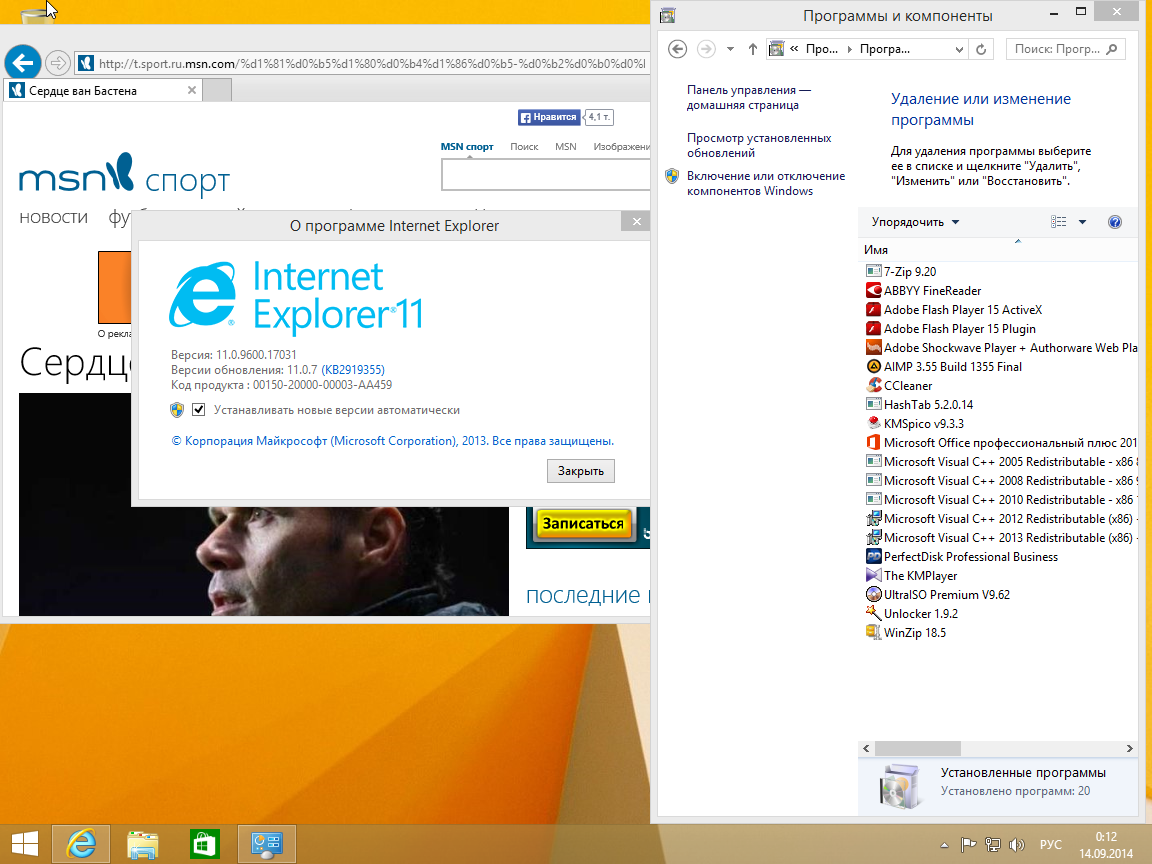1152x864 pixels.
Task: Open turn Windows features on or off link
Action: pos(766,183)
